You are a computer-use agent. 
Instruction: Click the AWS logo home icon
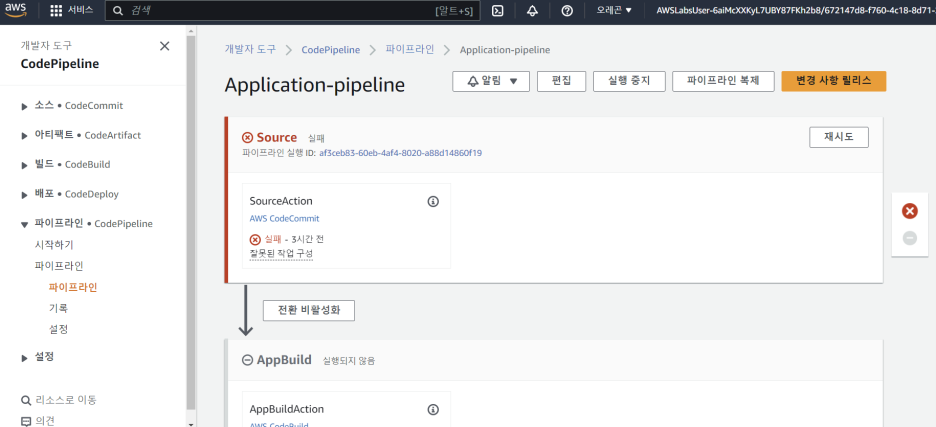pos(16,11)
